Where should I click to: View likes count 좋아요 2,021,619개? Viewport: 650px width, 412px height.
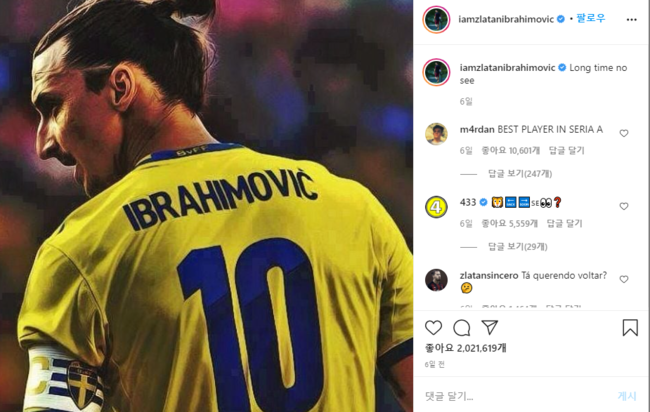[466, 348]
